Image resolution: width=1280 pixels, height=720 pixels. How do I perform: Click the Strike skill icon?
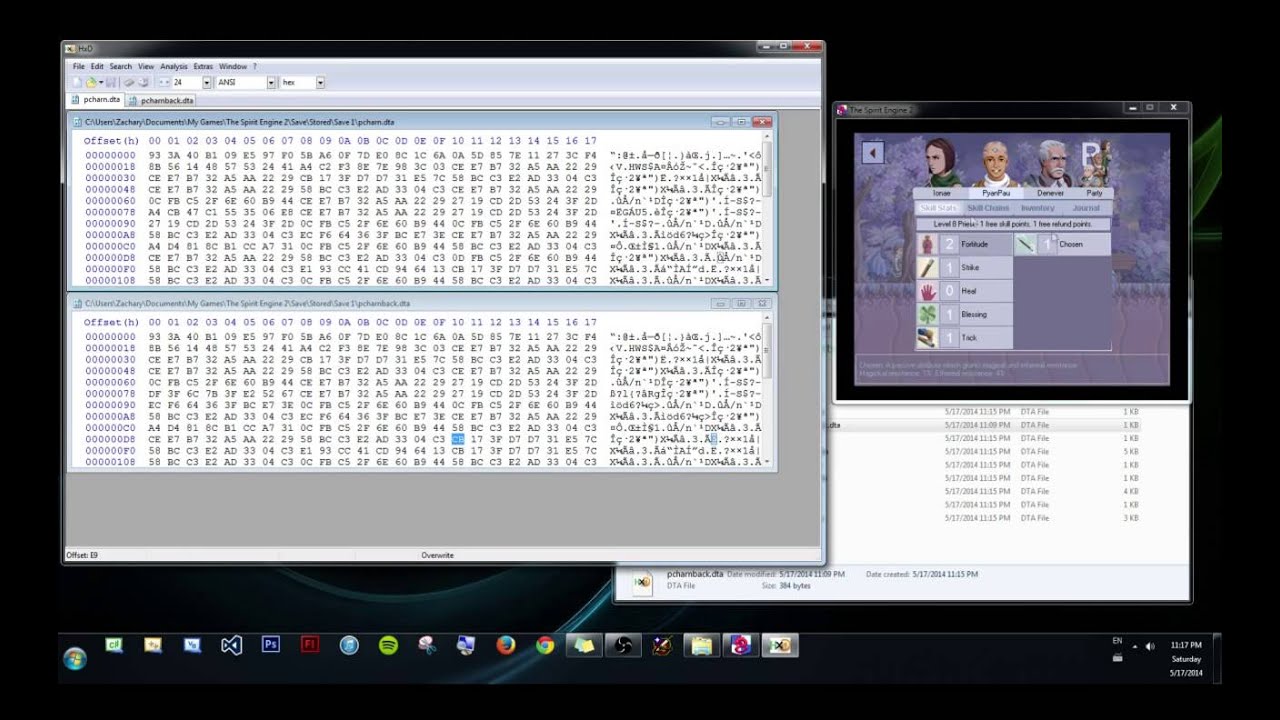click(927, 268)
